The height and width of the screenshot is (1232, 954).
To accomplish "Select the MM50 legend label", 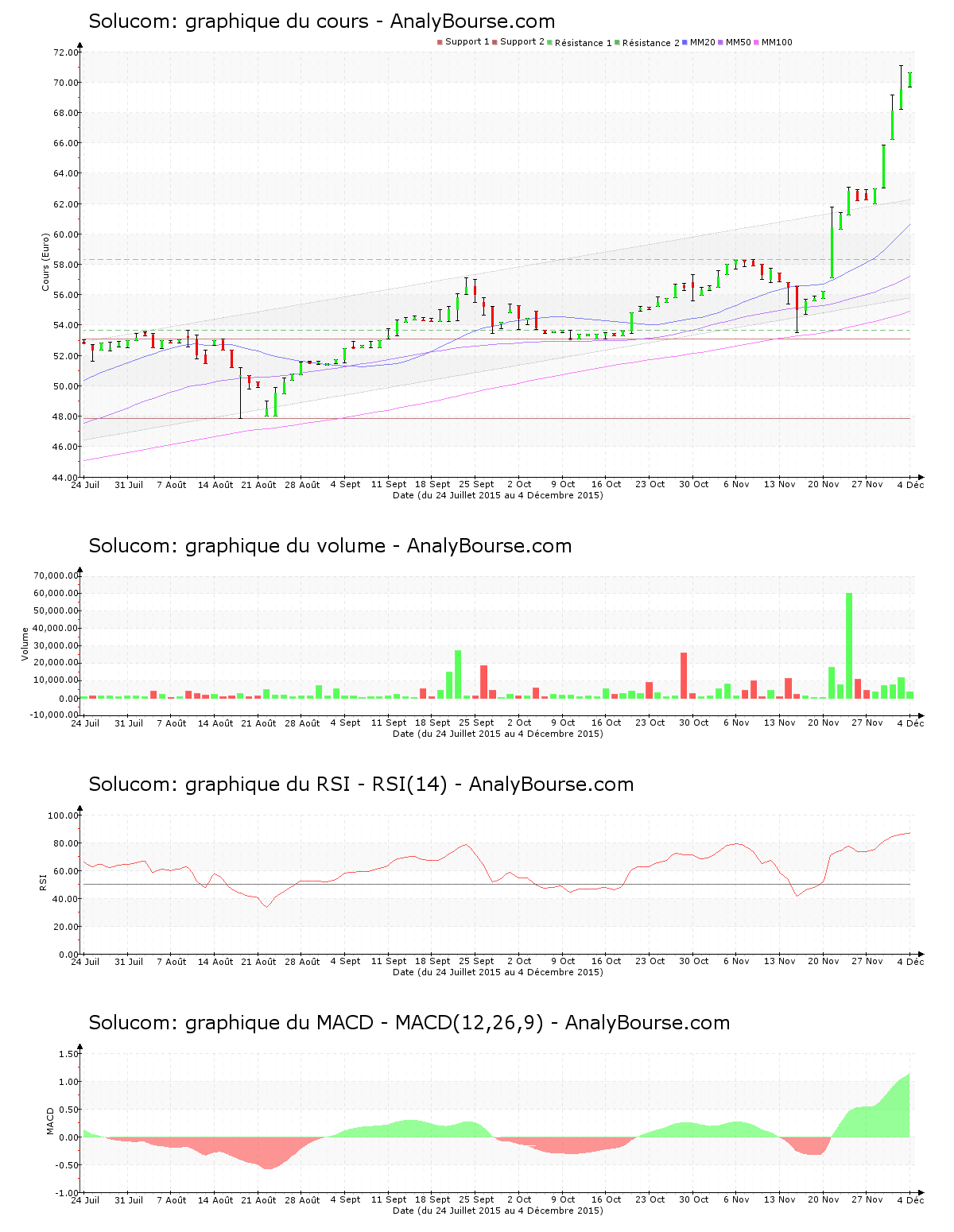I will click(x=738, y=42).
